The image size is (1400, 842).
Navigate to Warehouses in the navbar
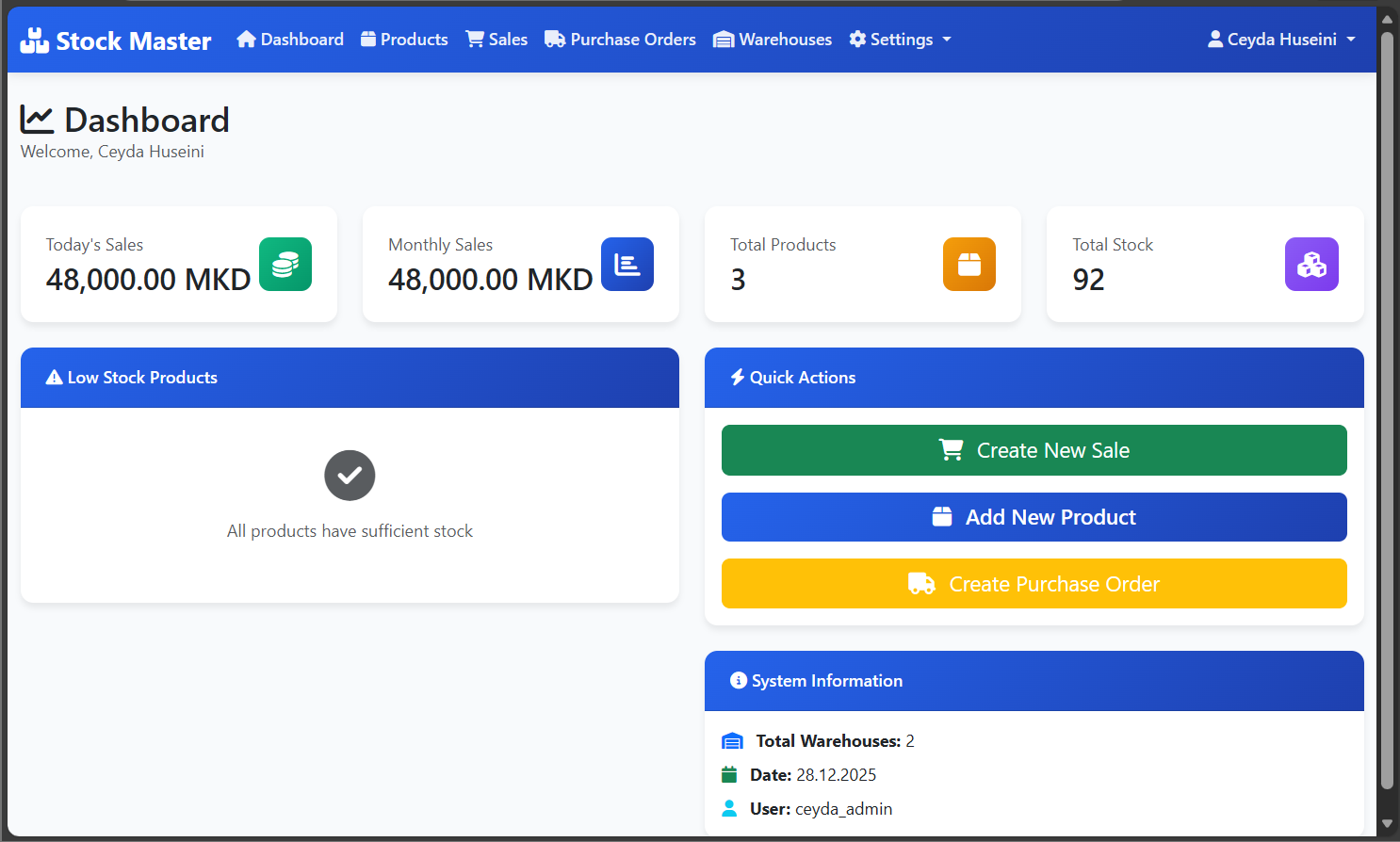[773, 40]
